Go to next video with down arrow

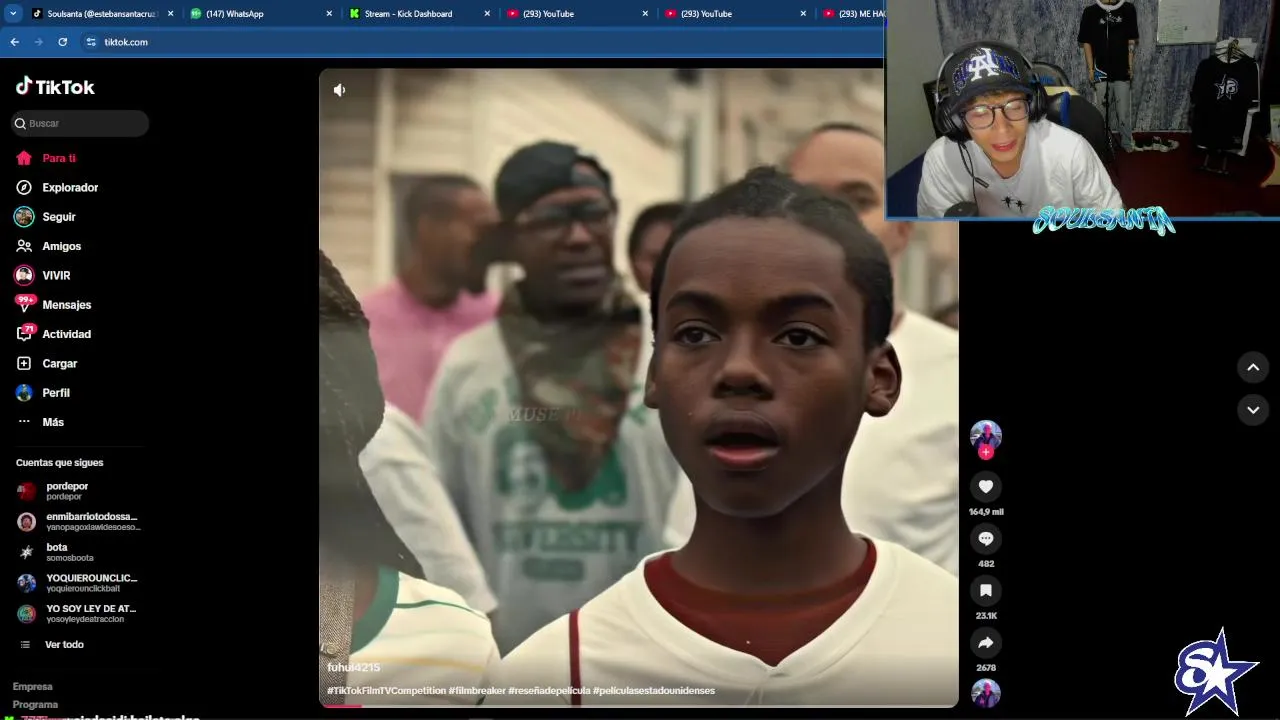pyautogui.click(x=1253, y=410)
